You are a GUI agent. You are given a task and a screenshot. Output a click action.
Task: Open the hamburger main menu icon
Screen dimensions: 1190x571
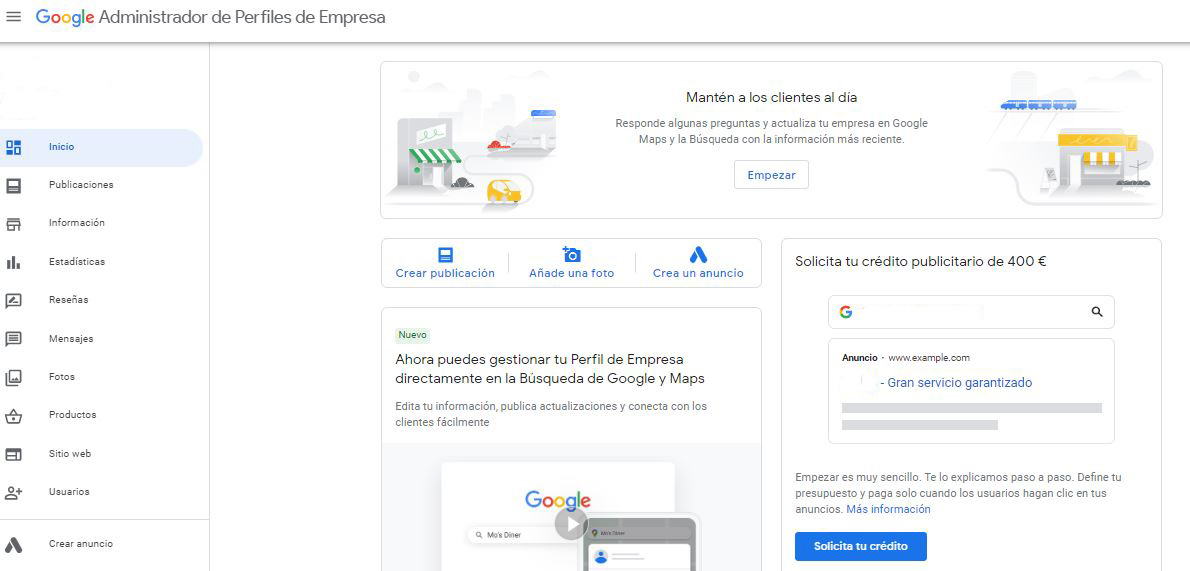(x=14, y=18)
